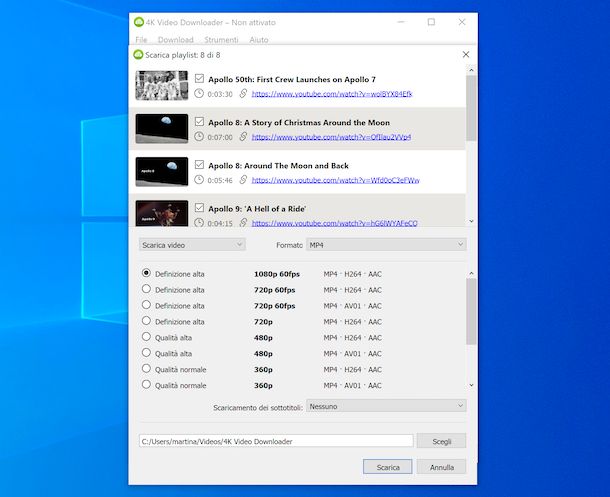Viewport: 610px width, 497px height.
Task: Open the Apollo 9 YouTube link
Action: click(335, 223)
